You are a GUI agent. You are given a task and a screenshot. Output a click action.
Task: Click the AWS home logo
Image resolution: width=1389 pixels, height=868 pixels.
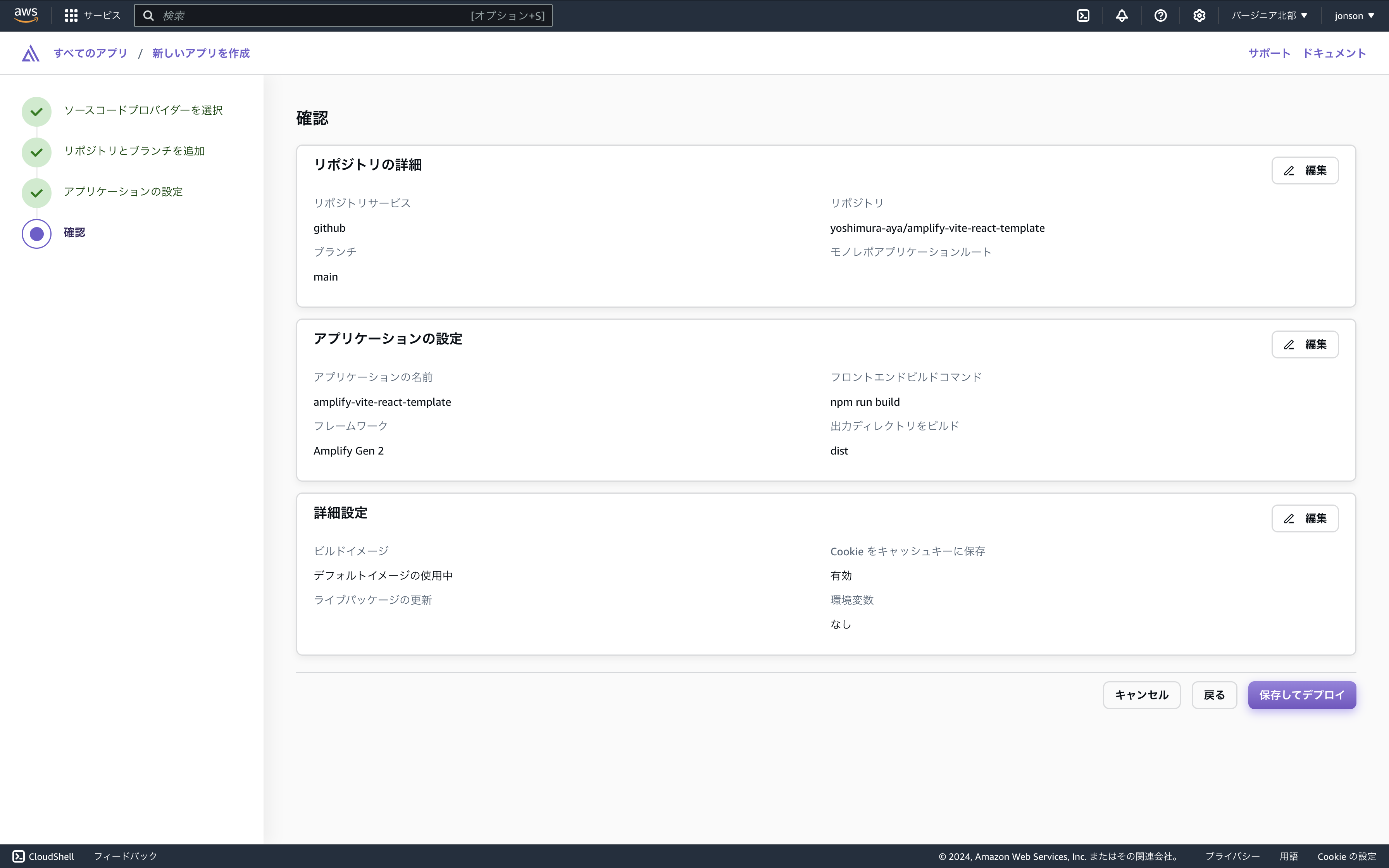(25, 15)
